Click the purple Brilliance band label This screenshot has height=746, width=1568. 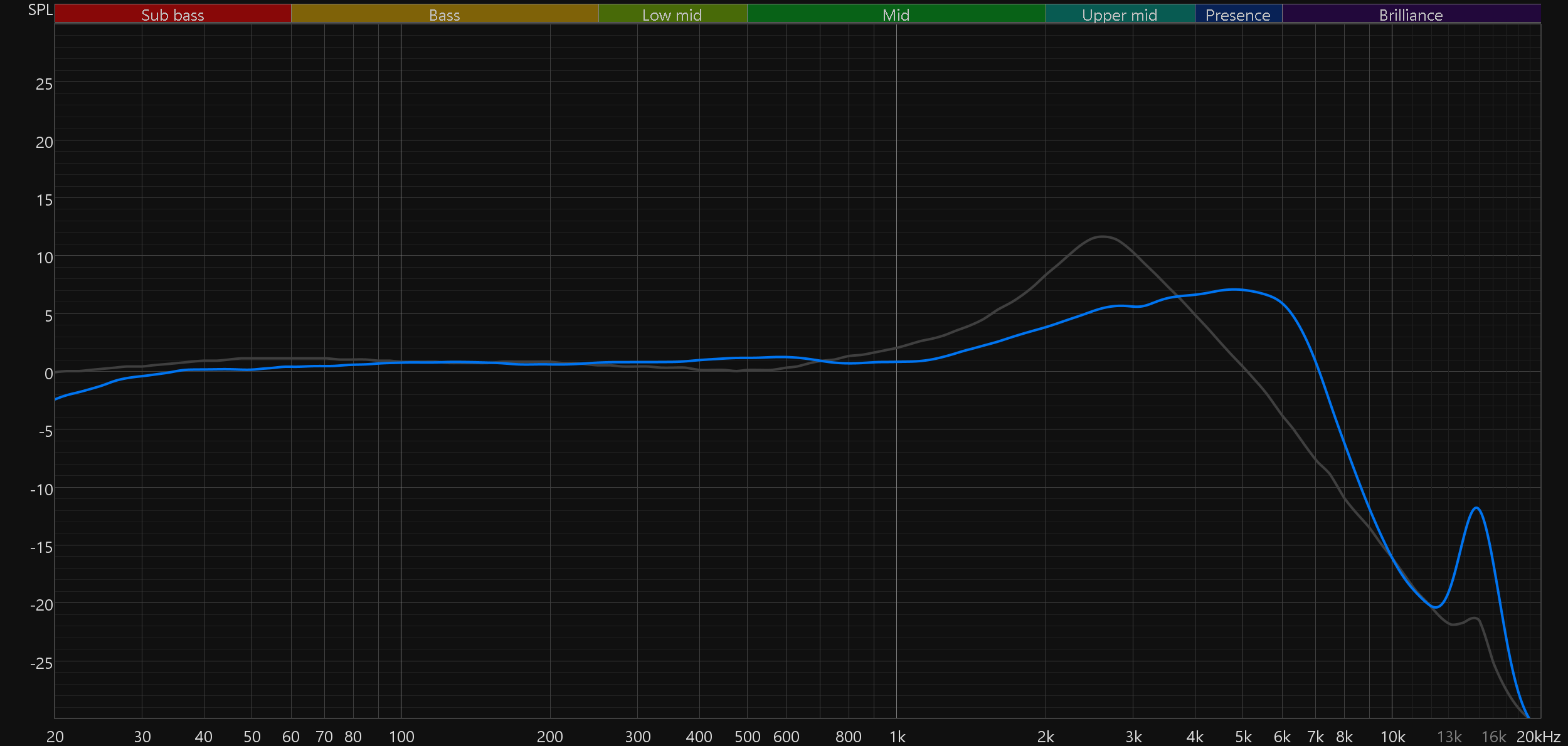point(1411,14)
